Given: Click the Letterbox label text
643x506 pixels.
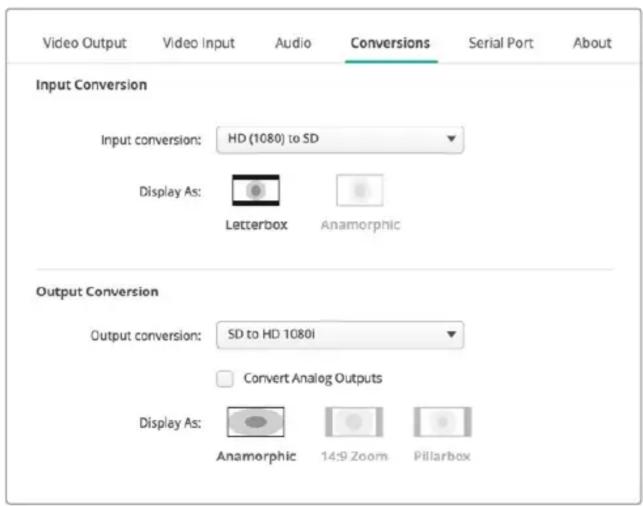Looking at the screenshot, I should (x=256, y=225).
